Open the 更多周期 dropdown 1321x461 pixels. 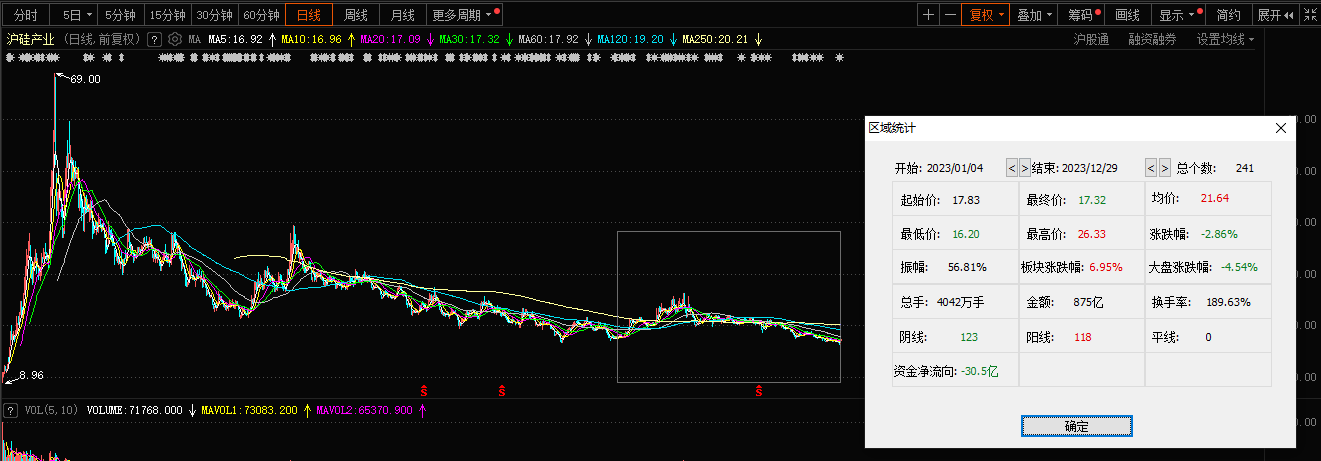[x=465, y=15]
